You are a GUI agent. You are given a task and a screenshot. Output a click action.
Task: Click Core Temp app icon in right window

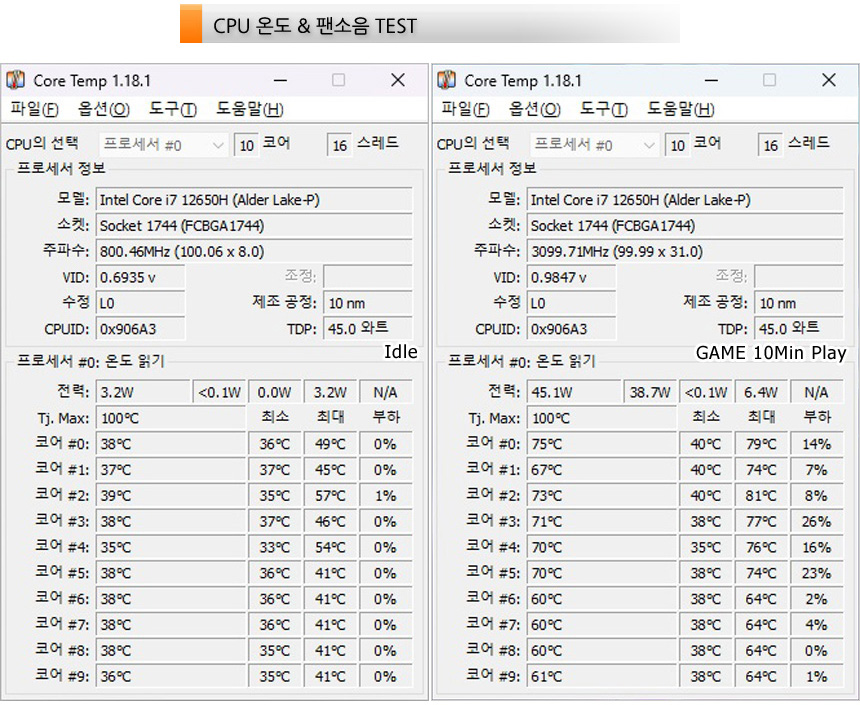click(x=446, y=80)
